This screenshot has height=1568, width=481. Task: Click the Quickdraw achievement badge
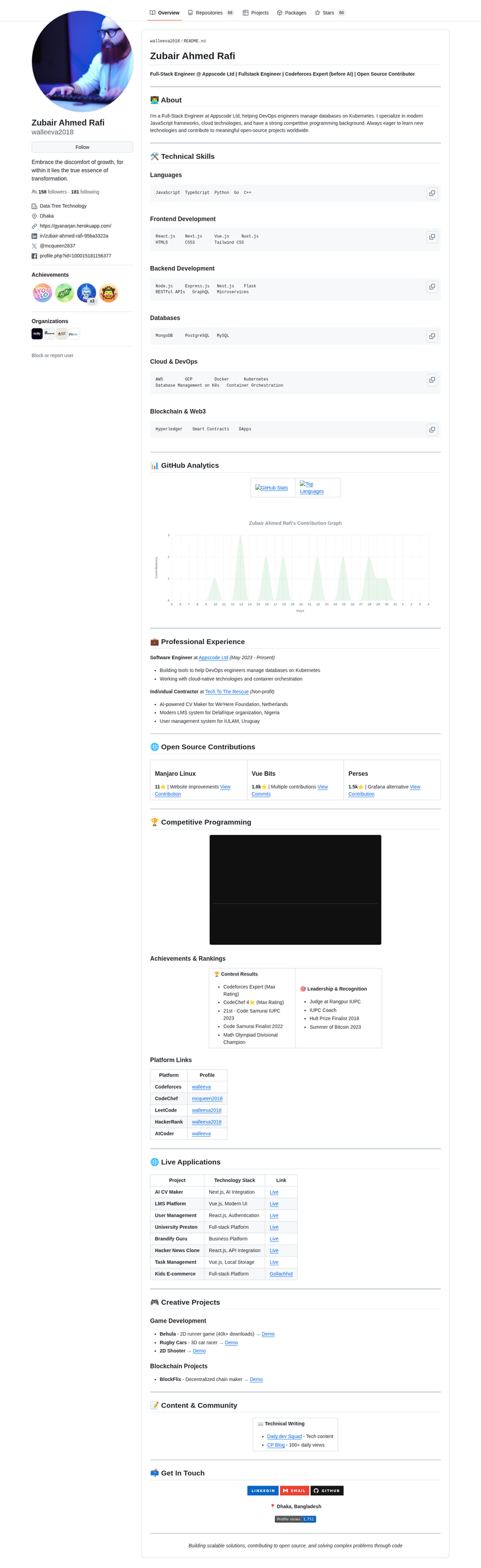(108, 294)
